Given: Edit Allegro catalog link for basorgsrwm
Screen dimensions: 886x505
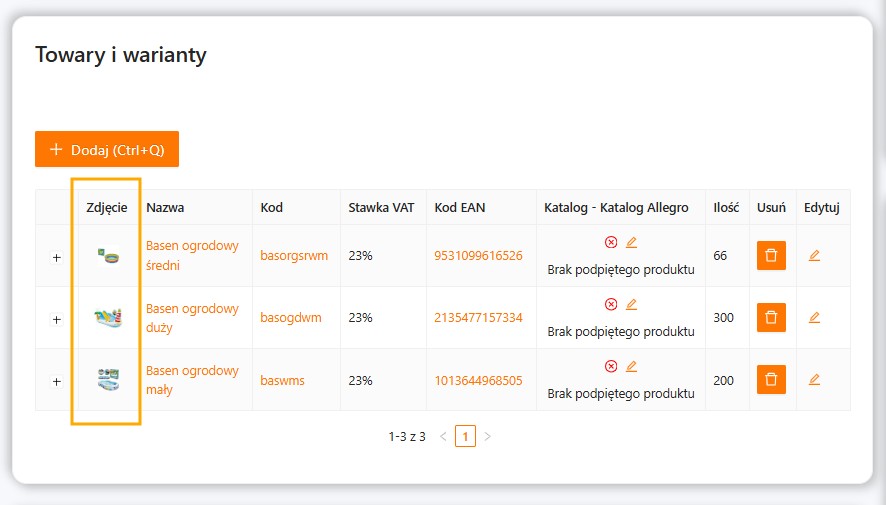Looking at the screenshot, I should (631, 242).
